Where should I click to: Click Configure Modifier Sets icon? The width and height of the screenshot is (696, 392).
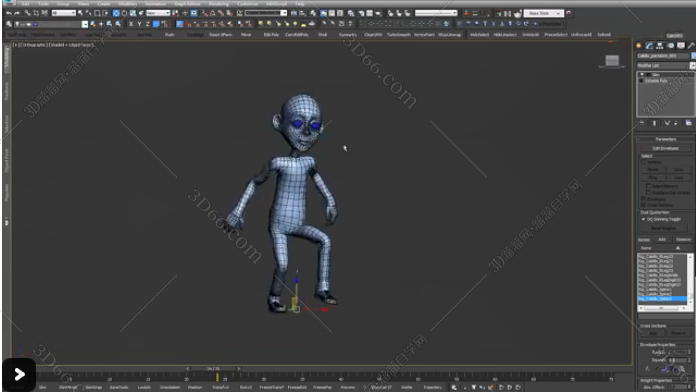pos(688,123)
